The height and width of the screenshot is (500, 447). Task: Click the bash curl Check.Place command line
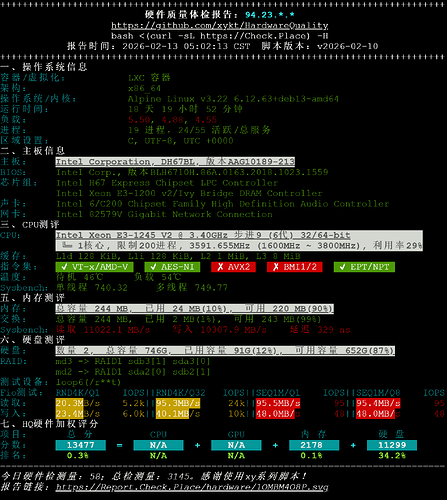pos(220,36)
